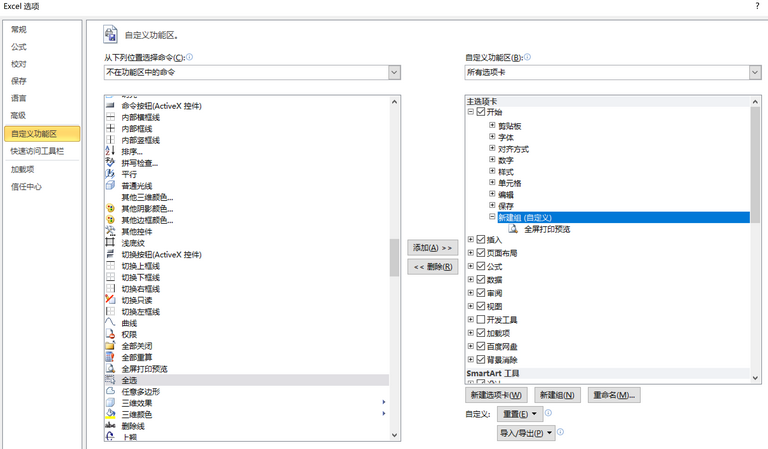This screenshot has width=768, height=449.
Task: Collapse the 新建组 (自定义) node
Action: pyautogui.click(x=492, y=216)
